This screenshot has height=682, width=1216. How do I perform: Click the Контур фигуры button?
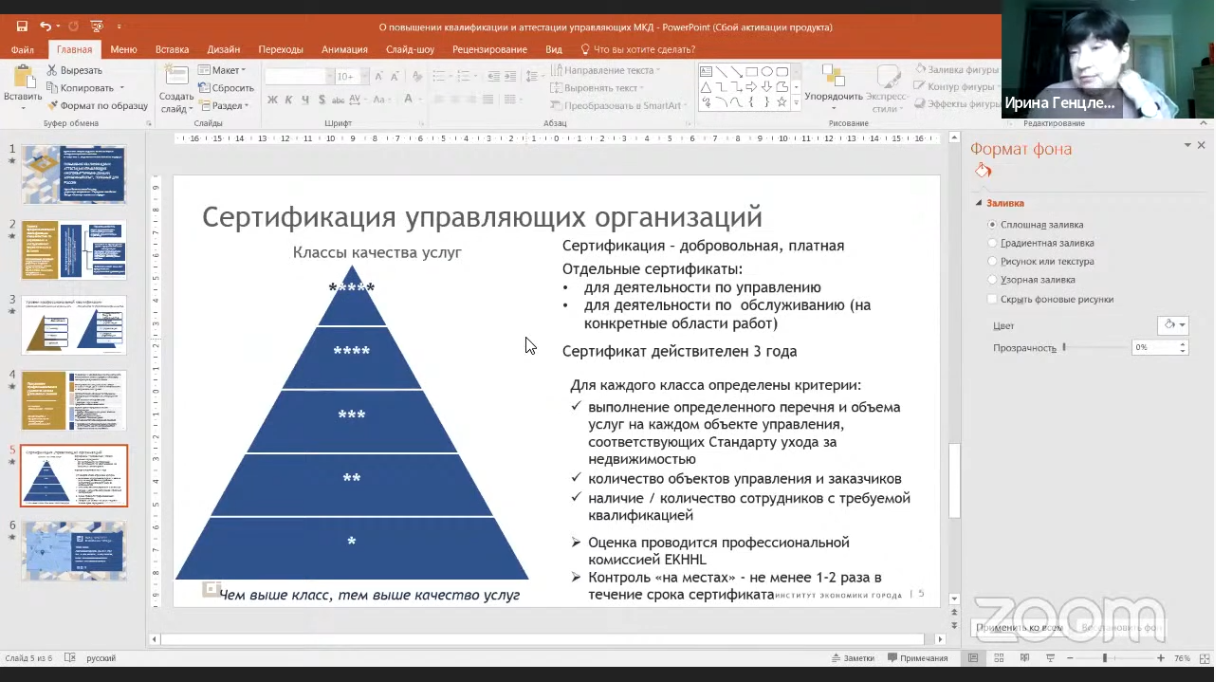point(957,87)
